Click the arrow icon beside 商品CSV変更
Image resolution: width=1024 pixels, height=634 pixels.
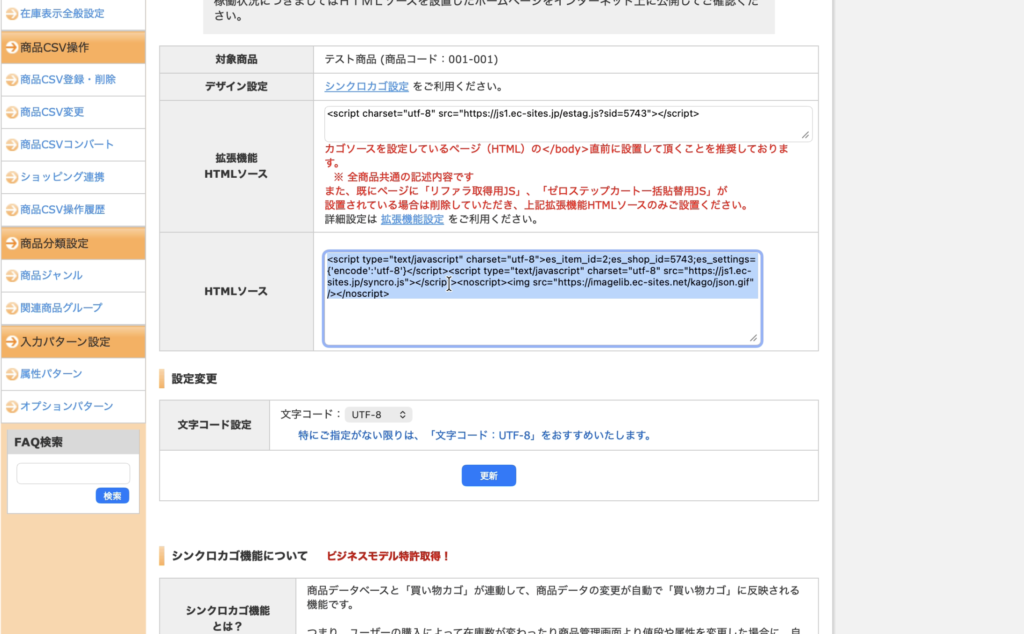pyautogui.click(x=12, y=112)
